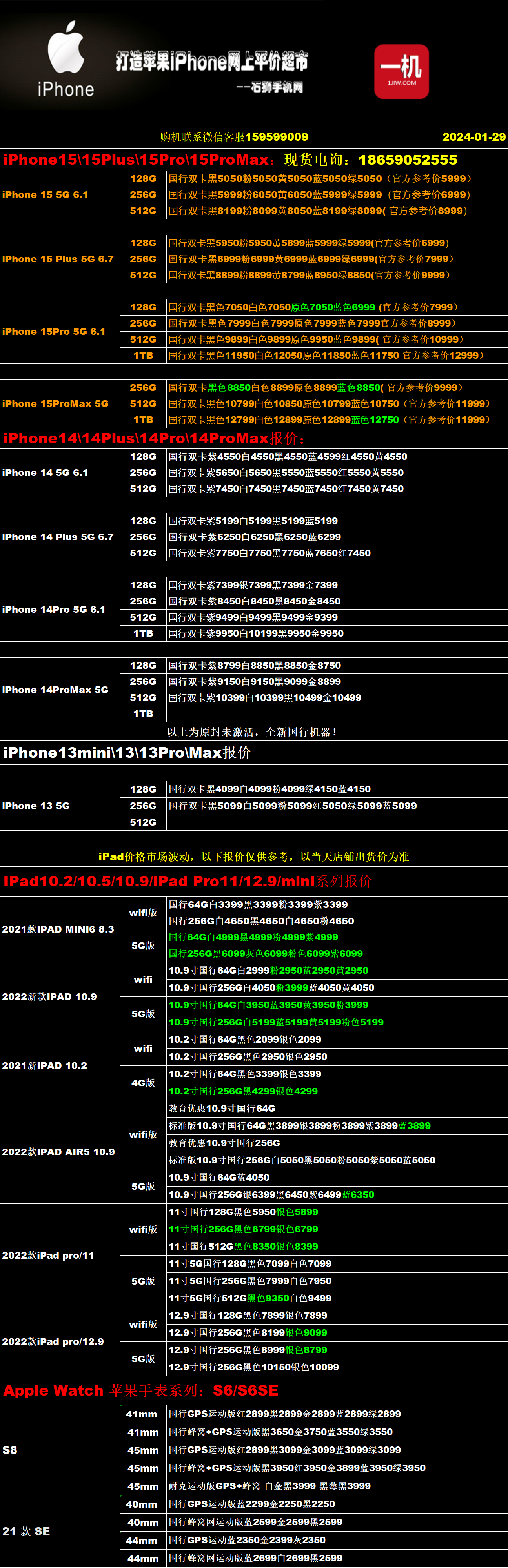Select the 2021新IPAD 10.2 model cell
Screen dimensions: 508x1568
[x=60, y=1066]
